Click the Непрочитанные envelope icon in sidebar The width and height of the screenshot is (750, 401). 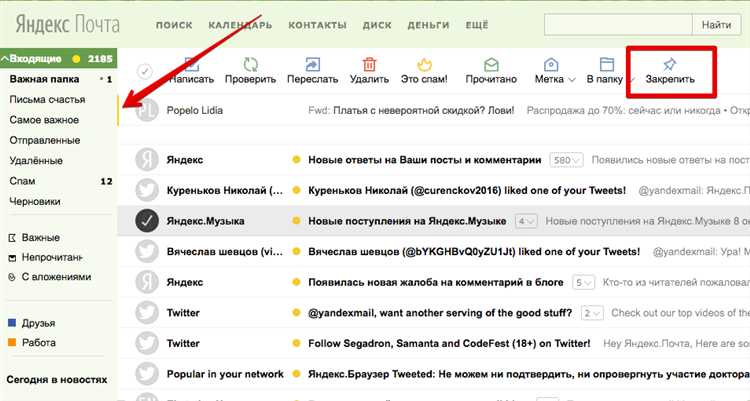coord(12,258)
